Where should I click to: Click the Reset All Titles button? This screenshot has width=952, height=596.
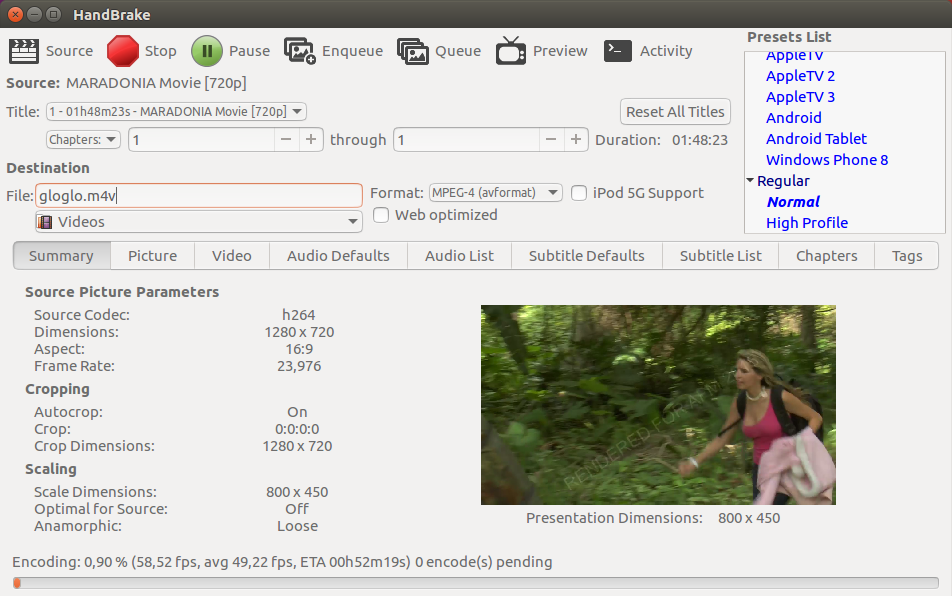pos(675,112)
